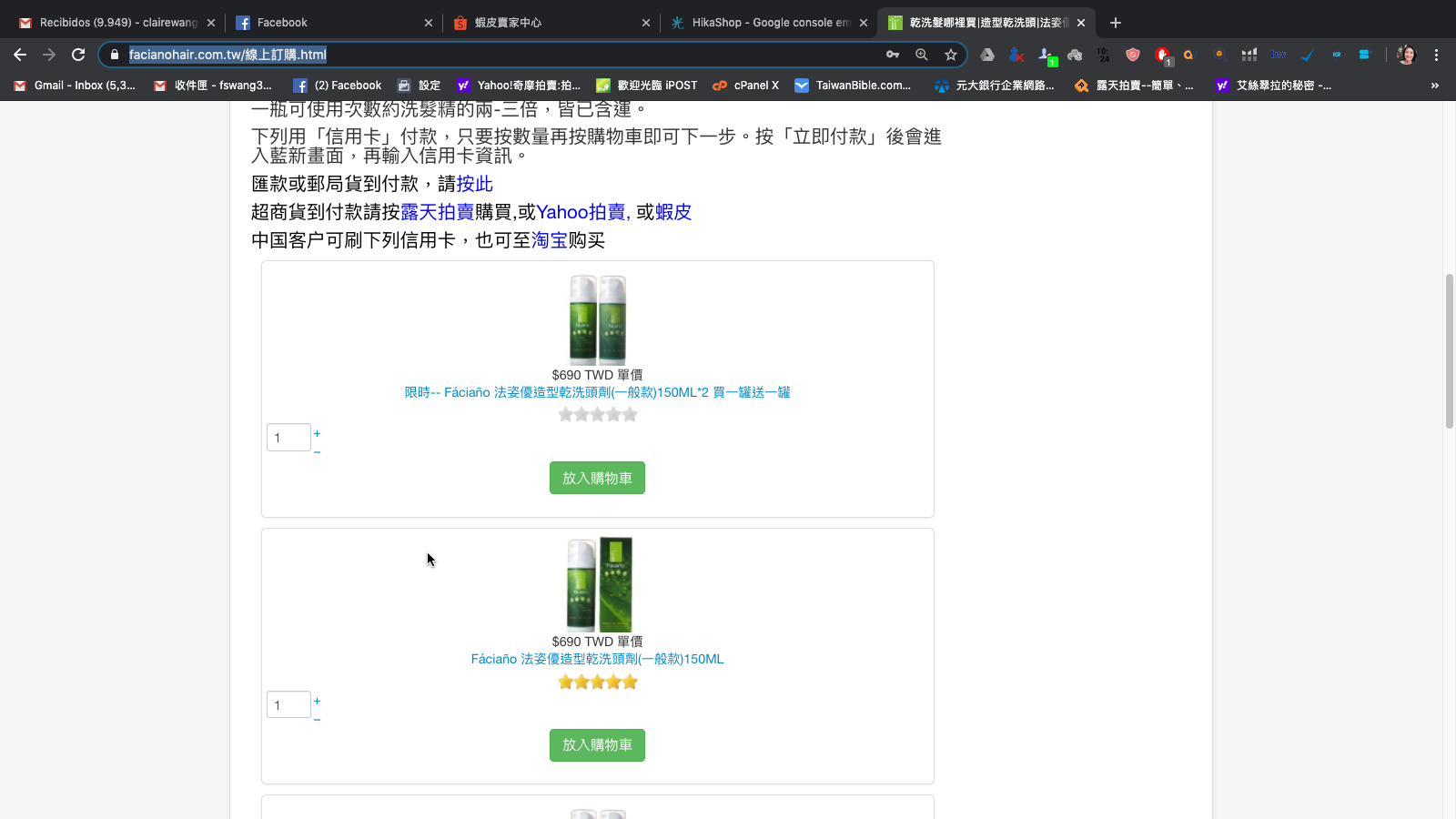Open the 限時 買一罐送一罐 product link
Viewport: 1456px width, 819px height.
tap(598, 392)
